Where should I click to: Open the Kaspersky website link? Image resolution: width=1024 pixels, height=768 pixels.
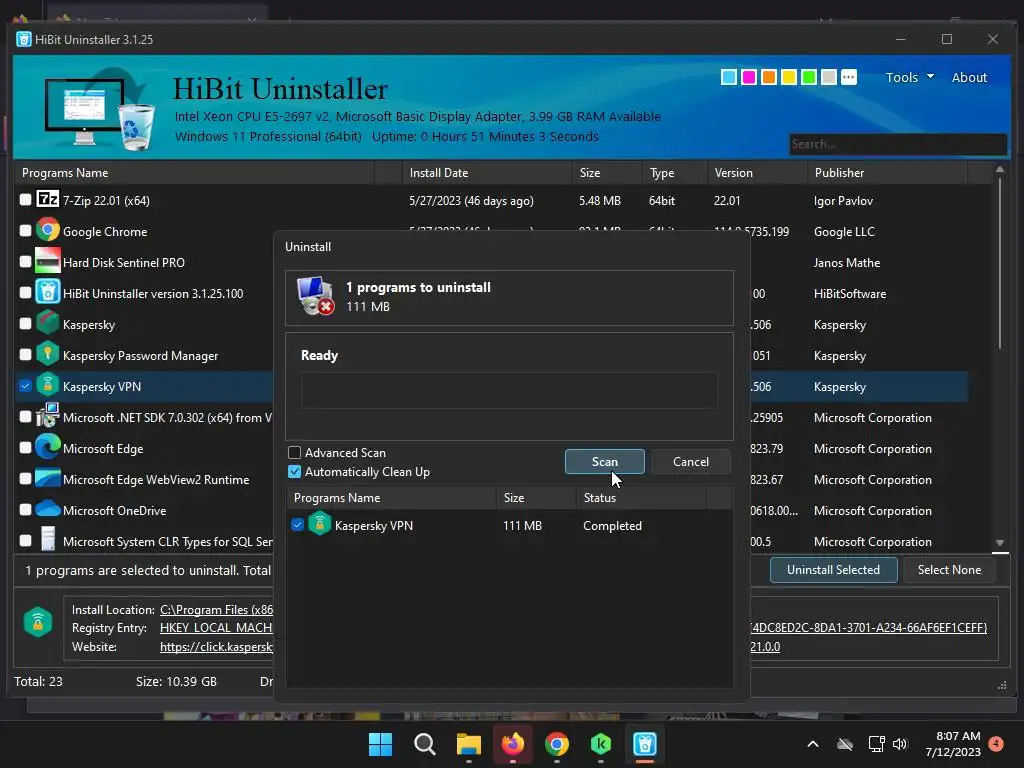click(216, 647)
